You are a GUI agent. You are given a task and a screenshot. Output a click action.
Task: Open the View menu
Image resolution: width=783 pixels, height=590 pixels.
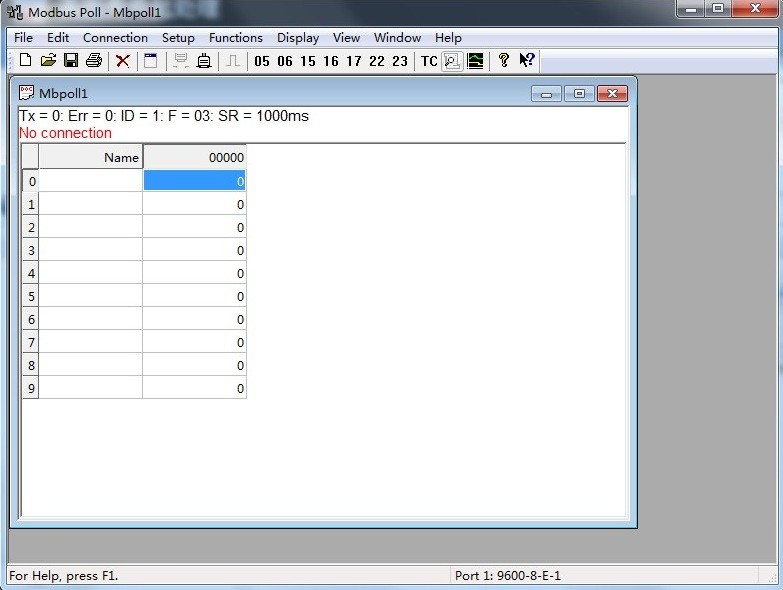347,37
